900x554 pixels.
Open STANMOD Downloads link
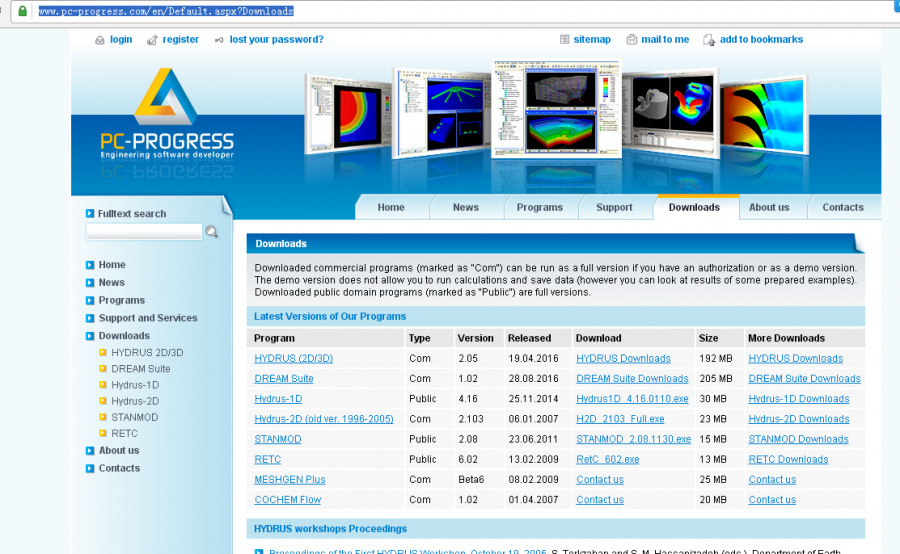pyautogui.click(x=798, y=439)
